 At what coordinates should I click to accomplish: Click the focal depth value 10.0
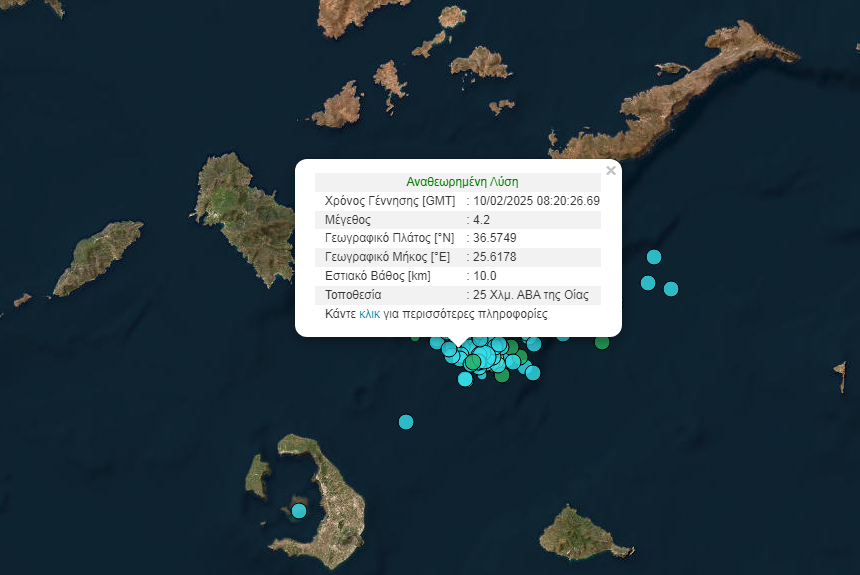(x=484, y=275)
